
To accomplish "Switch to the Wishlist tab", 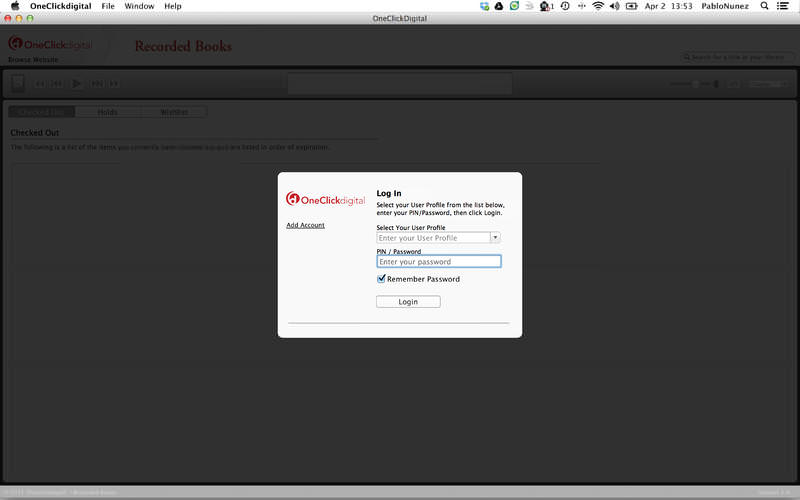I will (x=174, y=112).
